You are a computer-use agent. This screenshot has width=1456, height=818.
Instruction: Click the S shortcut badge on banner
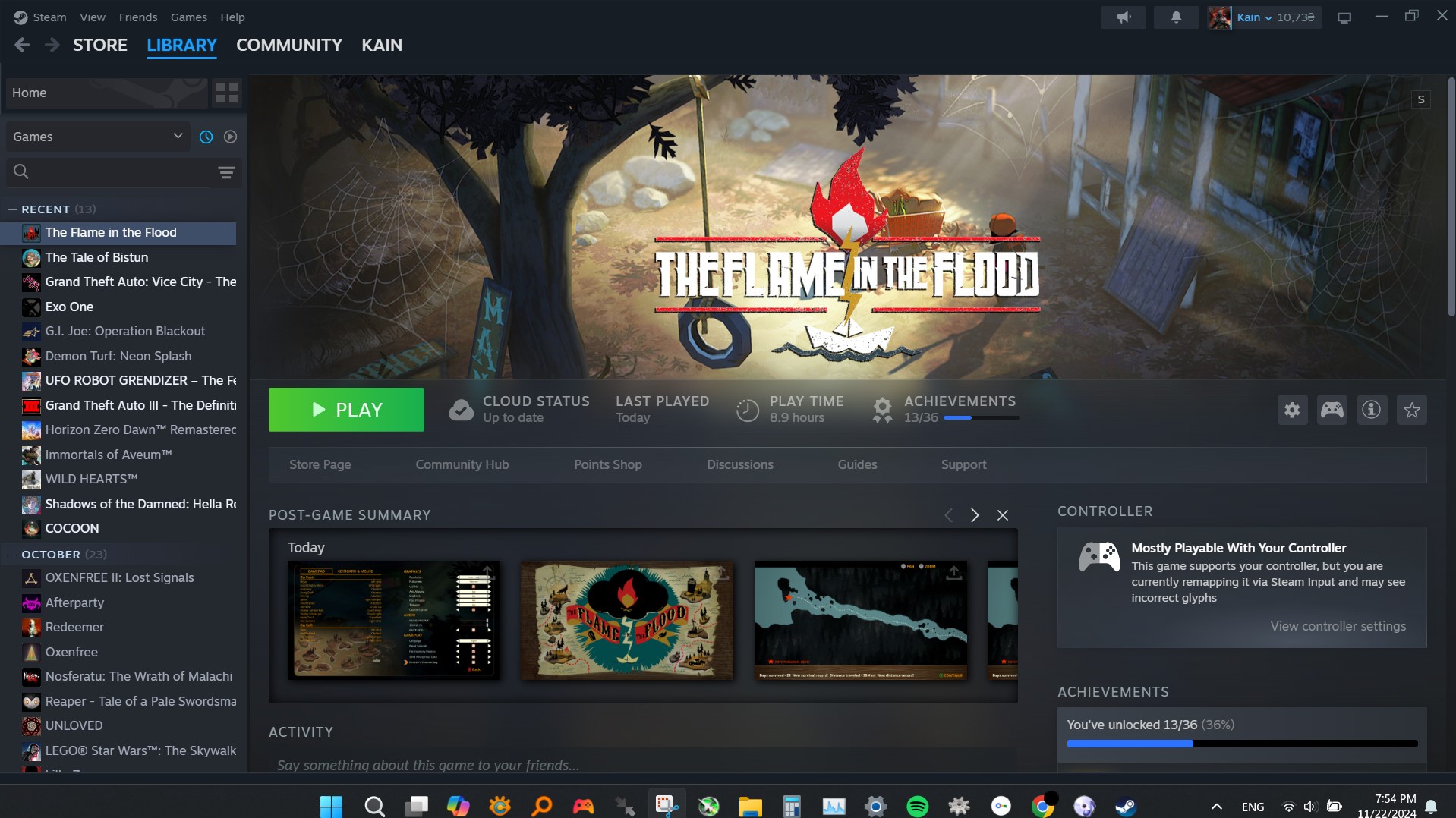tap(1421, 99)
